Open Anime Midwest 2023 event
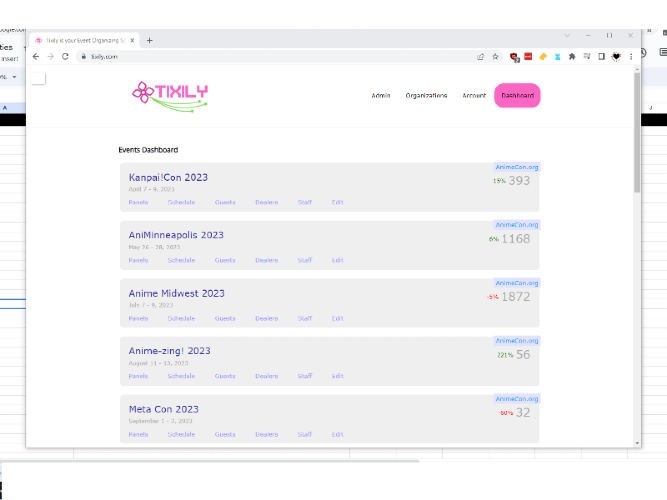This screenshot has width=667, height=500. (177, 293)
